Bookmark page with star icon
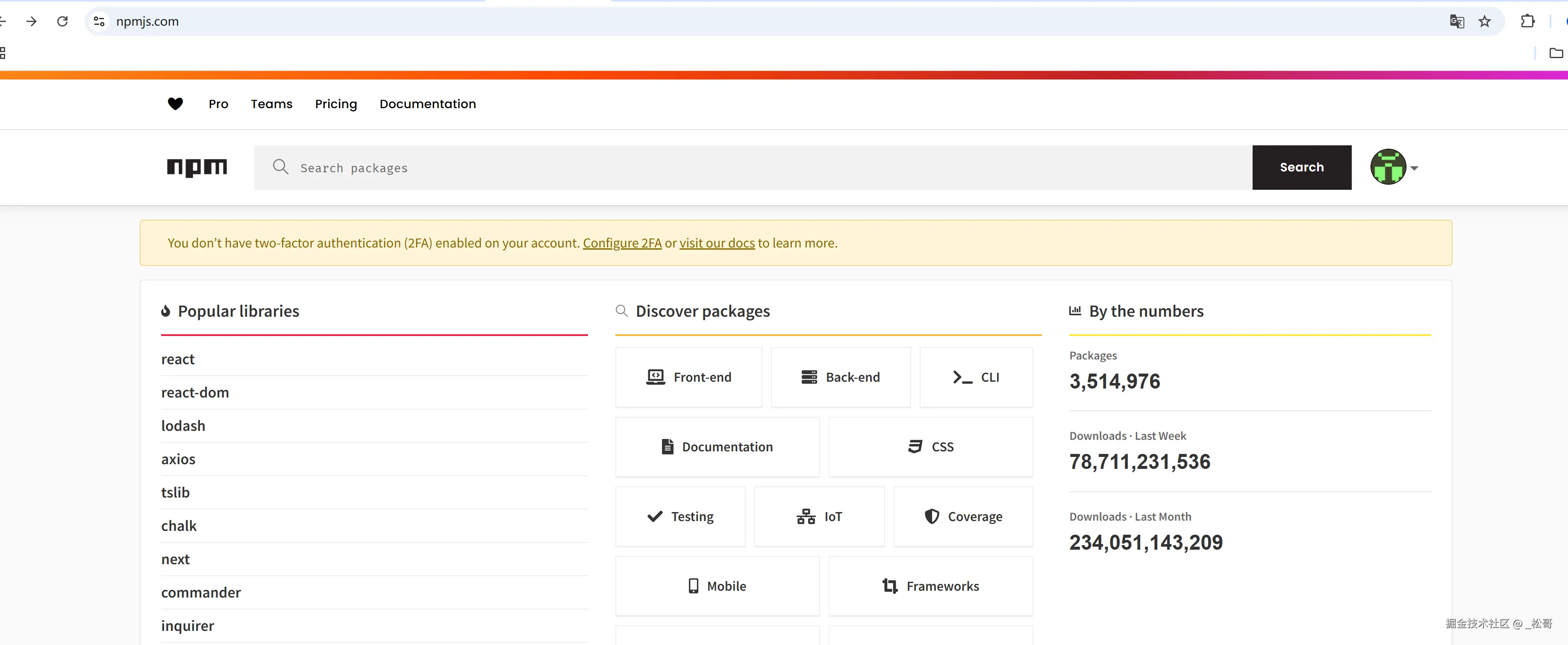1568x645 pixels. (1485, 22)
